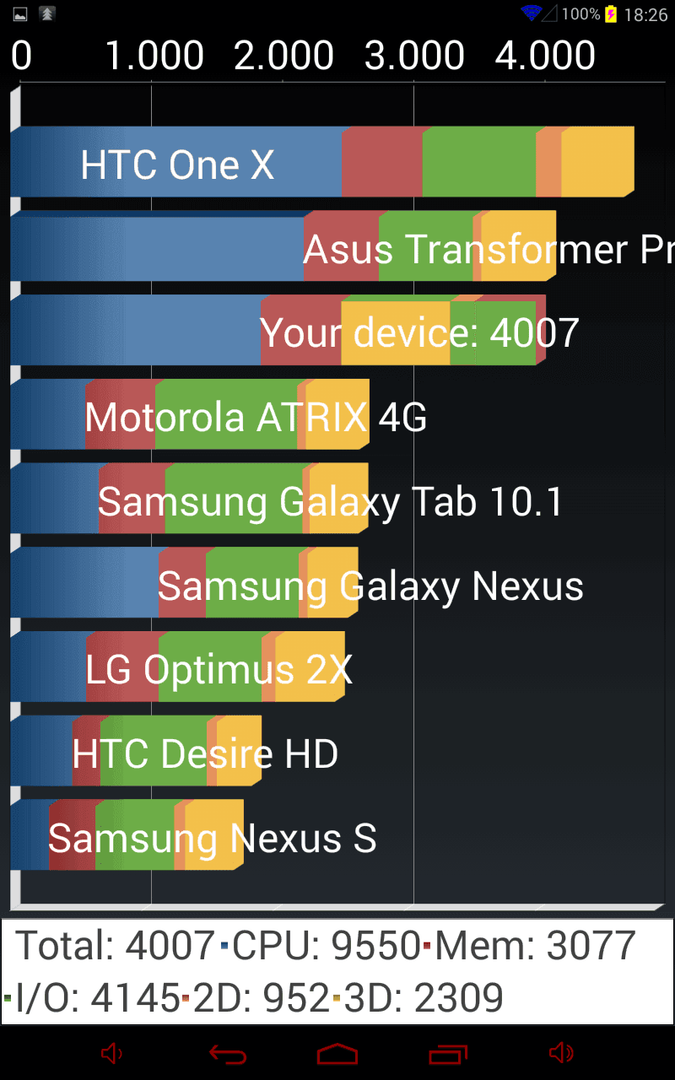Select the LG Optimus 2X bar
This screenshot has width=675, height=1080.
[178, 666]
